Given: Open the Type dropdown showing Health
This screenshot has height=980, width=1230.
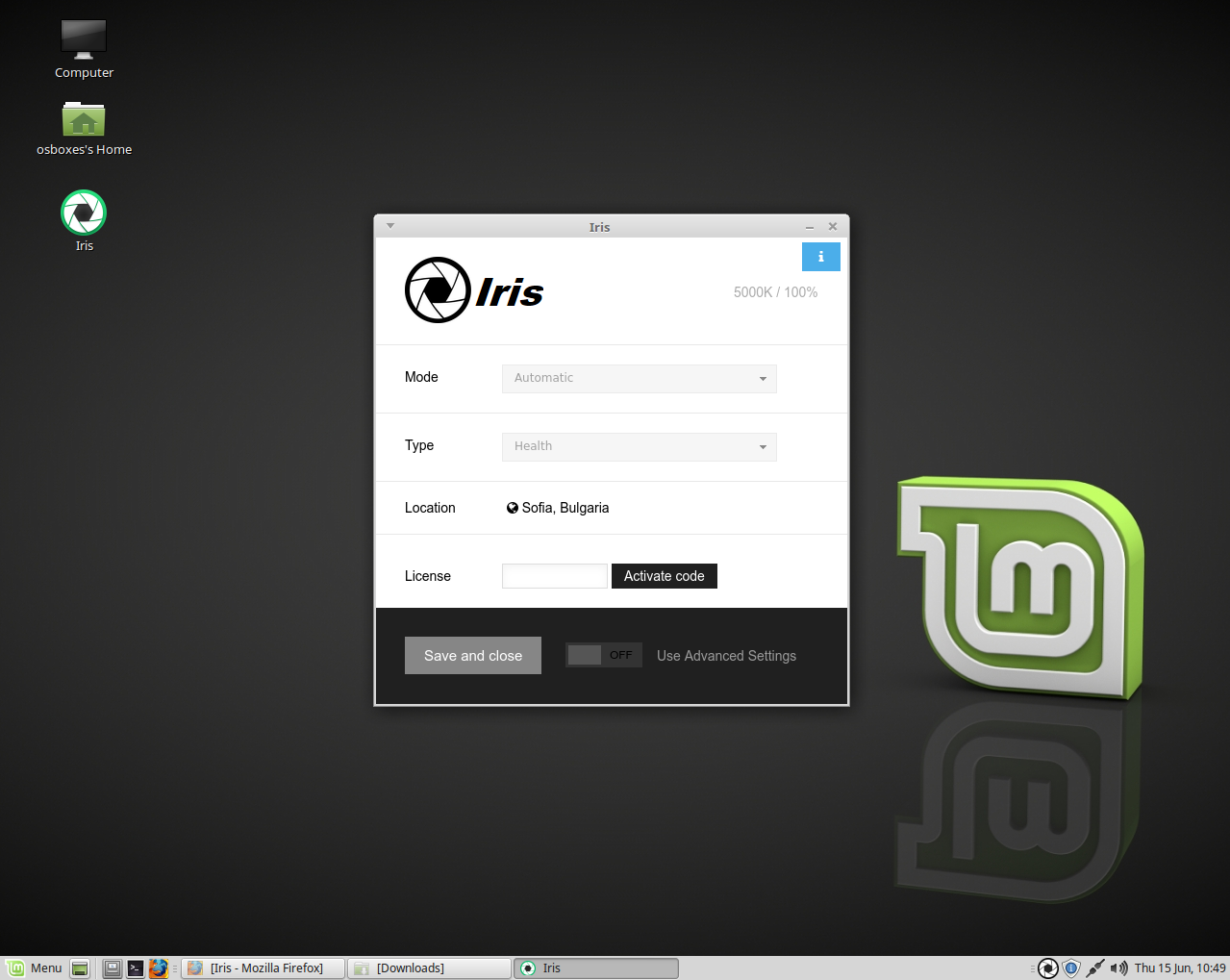Looking at the screenshot, I should (639, 446).
